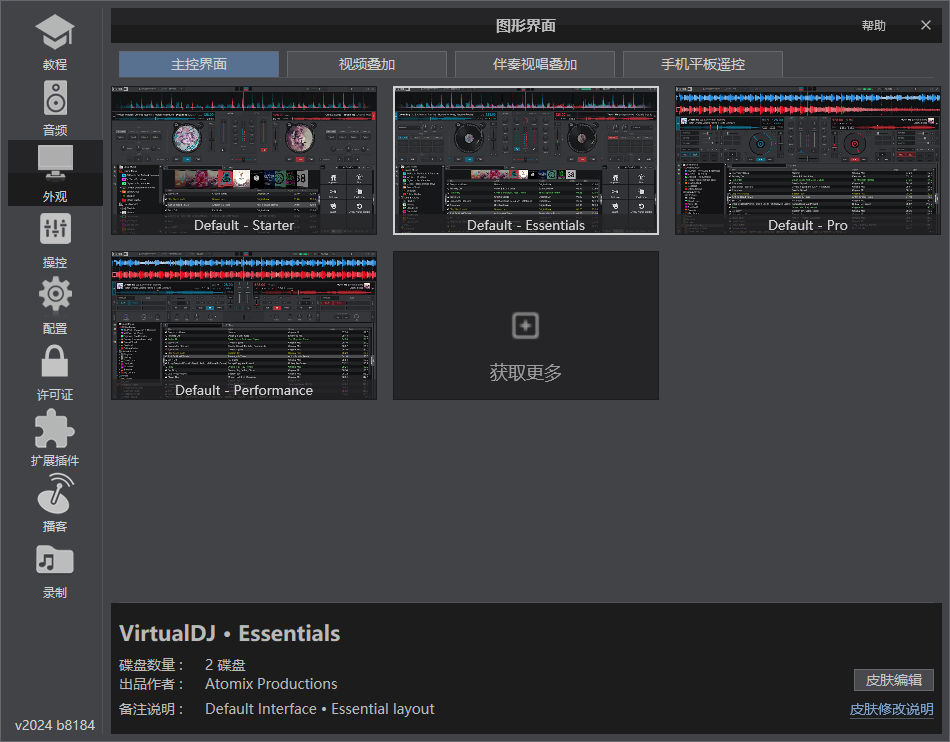The width and height of the screenshot is (950, 742).
Task: Open the 许可证 padlock icon
Action: 55,361
